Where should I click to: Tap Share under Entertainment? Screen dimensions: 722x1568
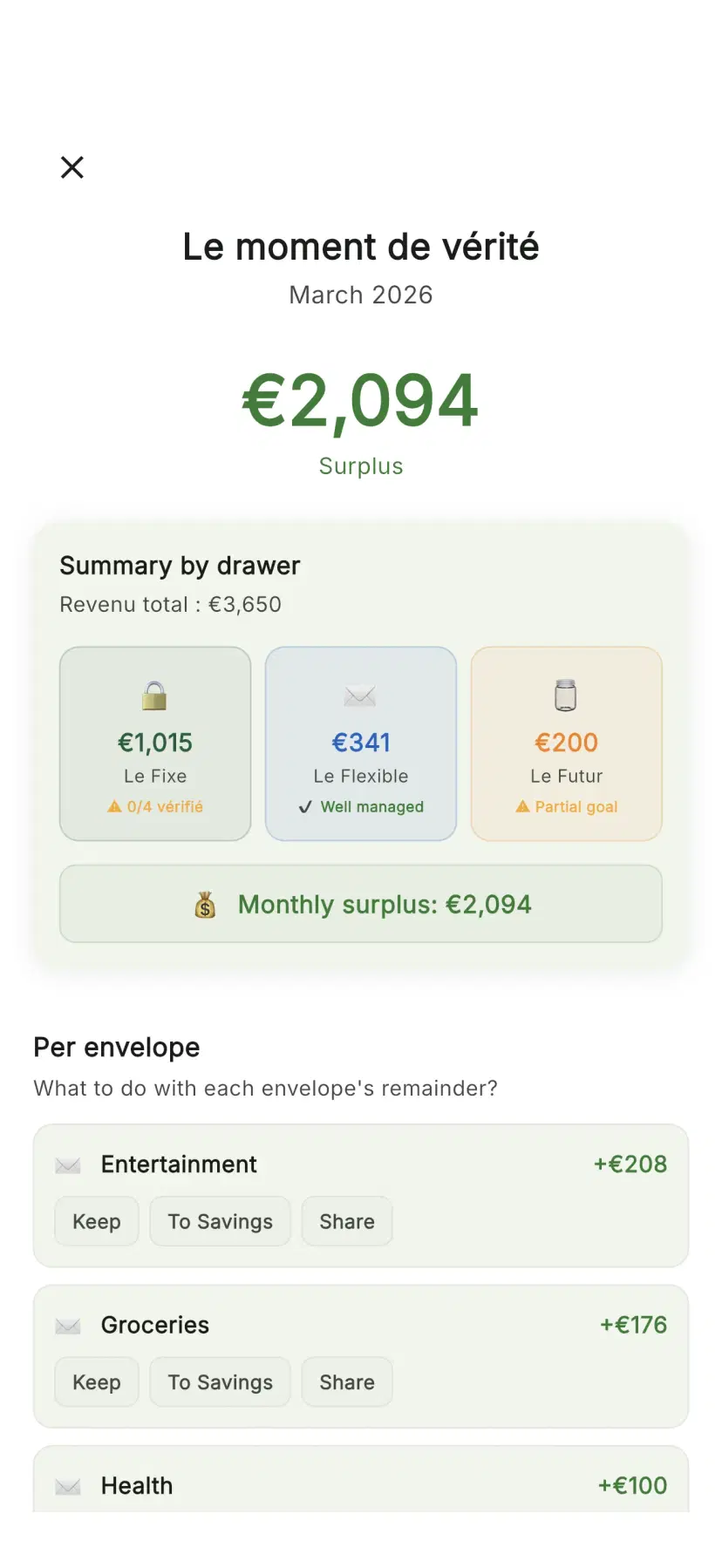pyautogui.click(x=346, y=1221)
